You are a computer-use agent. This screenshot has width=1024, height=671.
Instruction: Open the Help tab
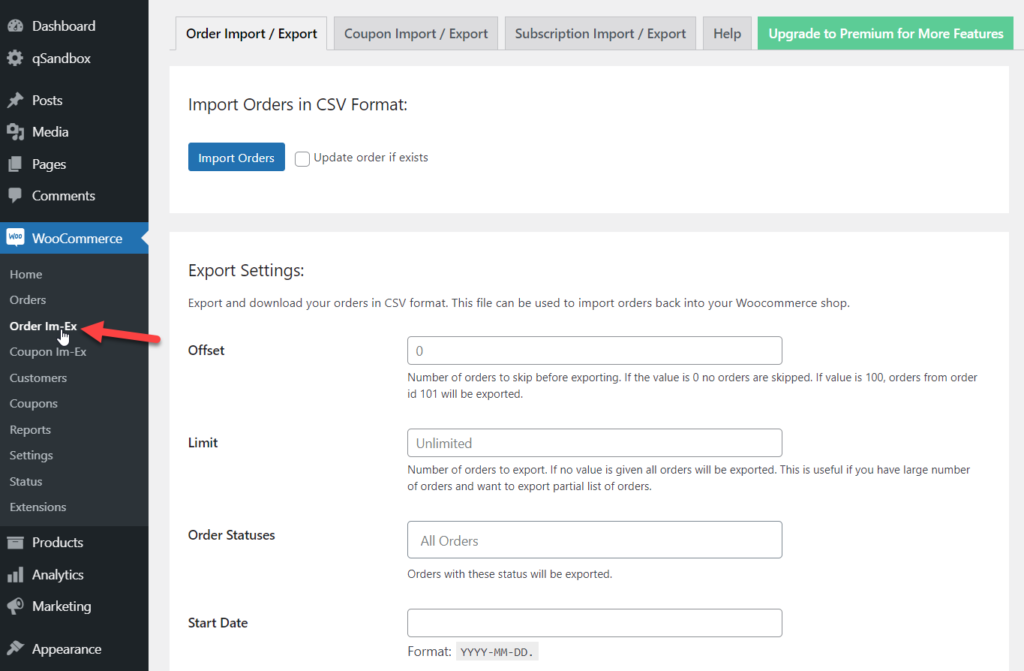(727, 33)
